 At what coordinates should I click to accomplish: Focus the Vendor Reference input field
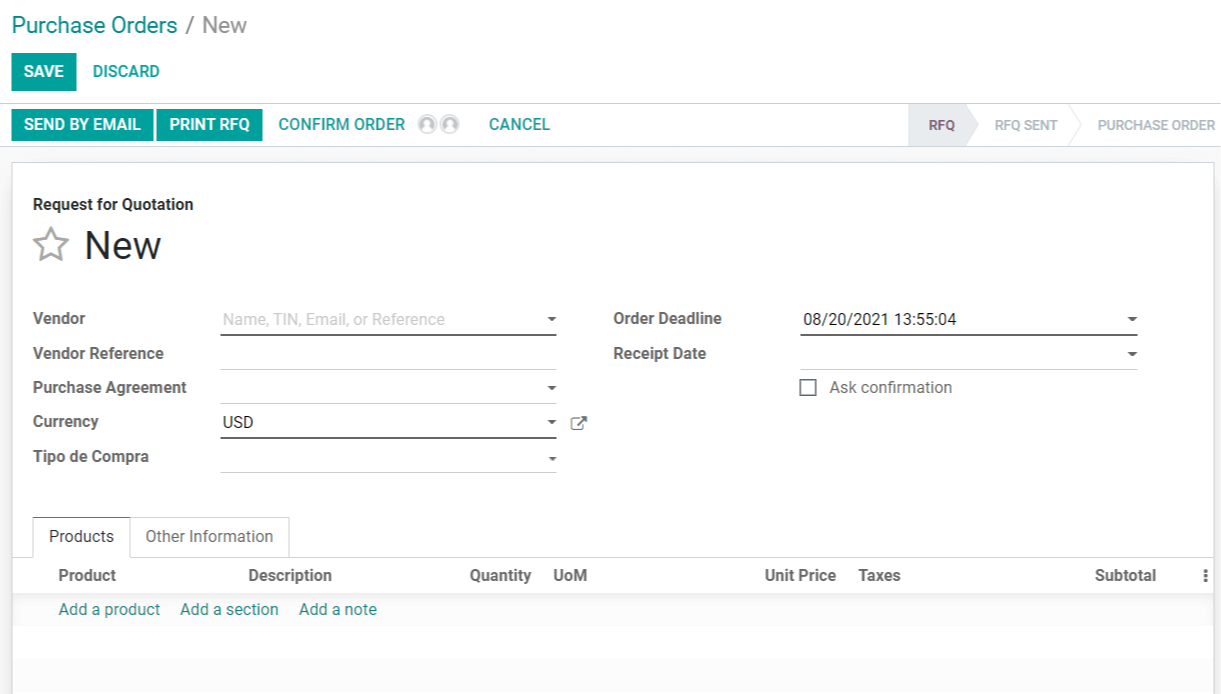click(x=388, y=354)
